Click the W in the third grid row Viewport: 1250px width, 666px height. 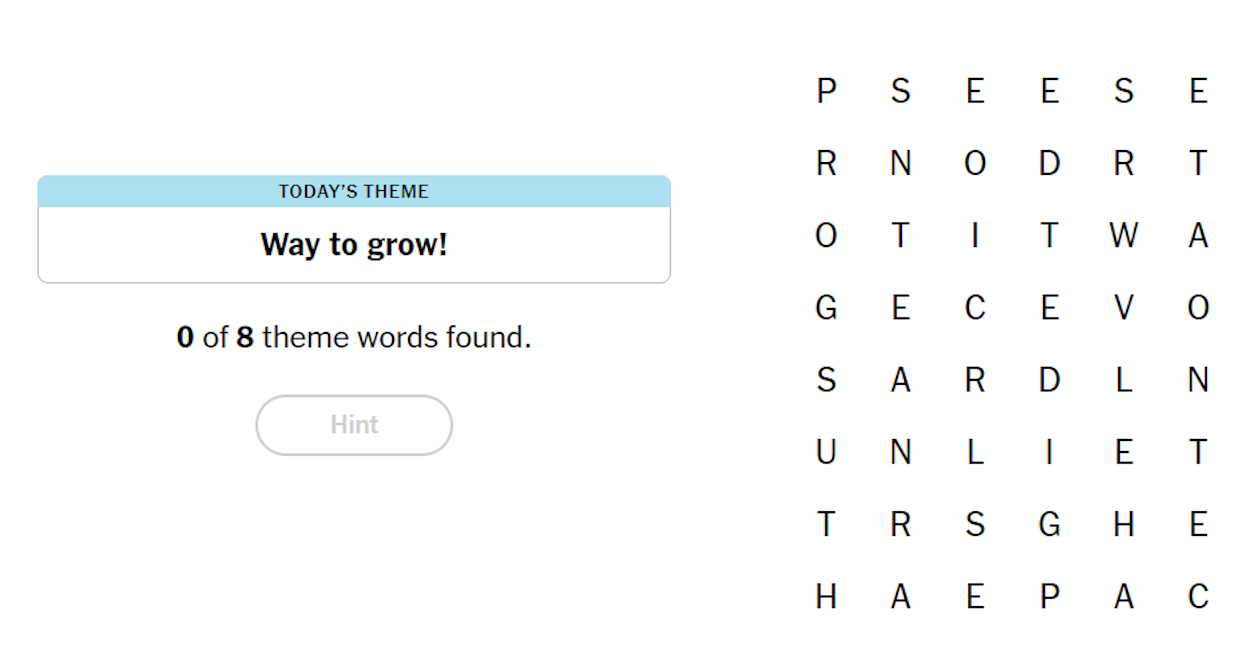(1124, 236)
